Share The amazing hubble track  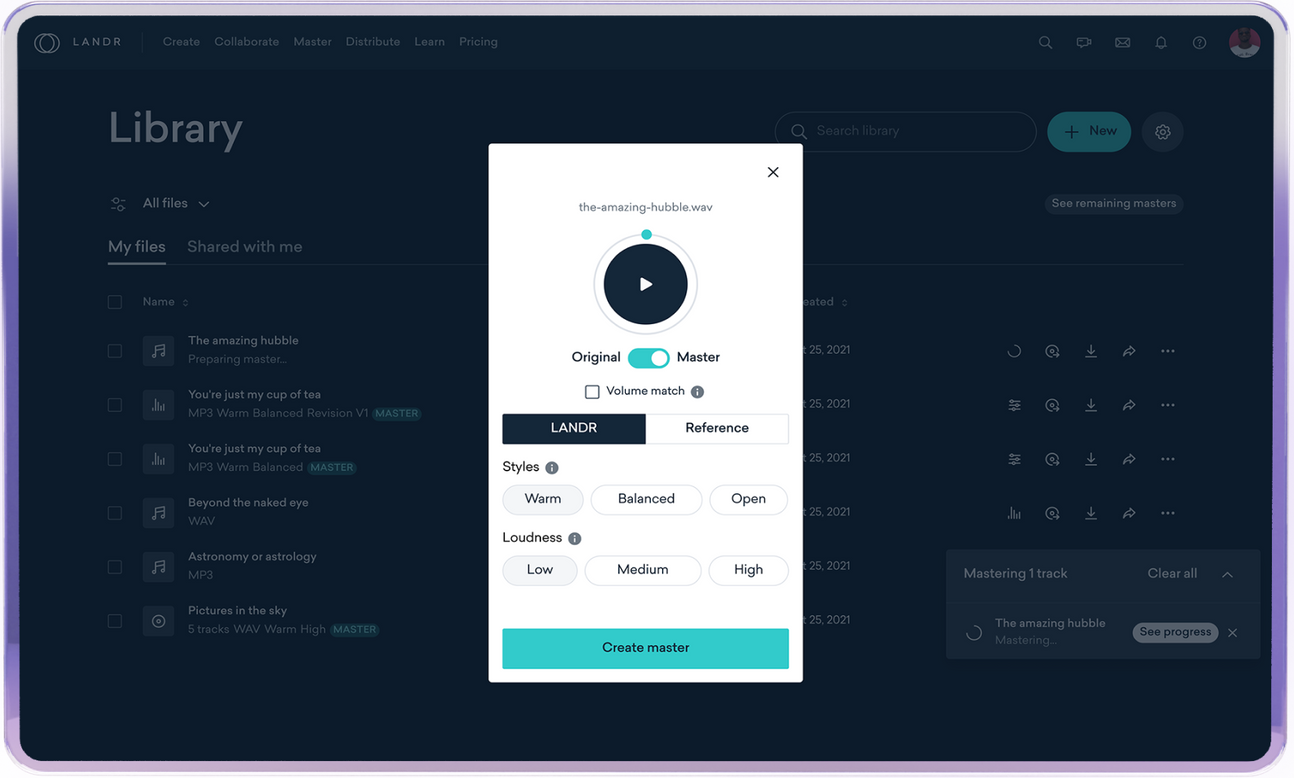coord(1129,351)
